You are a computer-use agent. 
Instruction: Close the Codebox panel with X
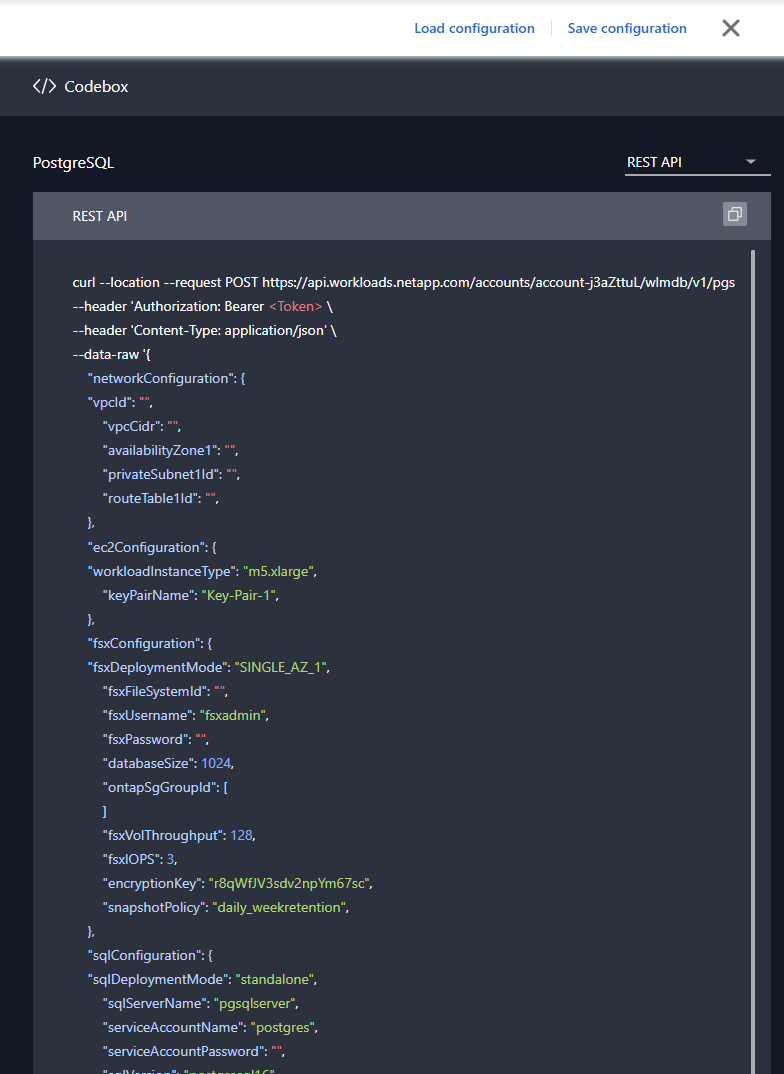(x=731, y=28)
